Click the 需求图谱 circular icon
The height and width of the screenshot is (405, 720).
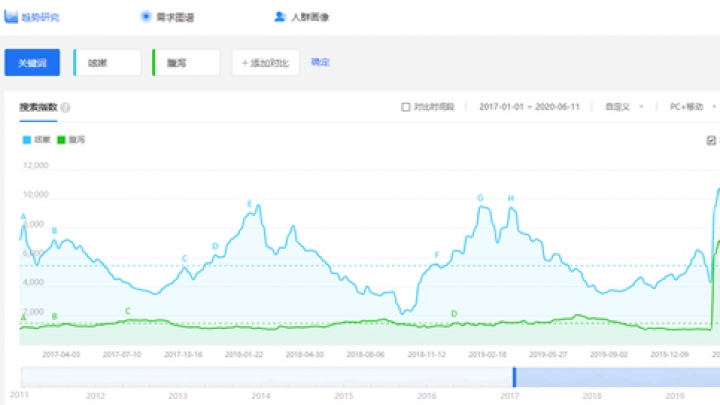coord(146,17)
